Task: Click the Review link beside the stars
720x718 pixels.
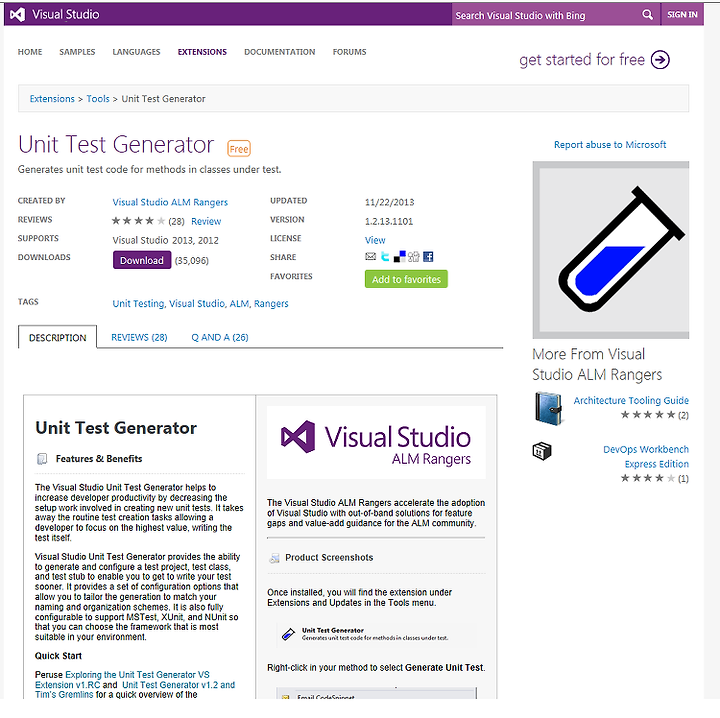Action: (x=206, y=221)
